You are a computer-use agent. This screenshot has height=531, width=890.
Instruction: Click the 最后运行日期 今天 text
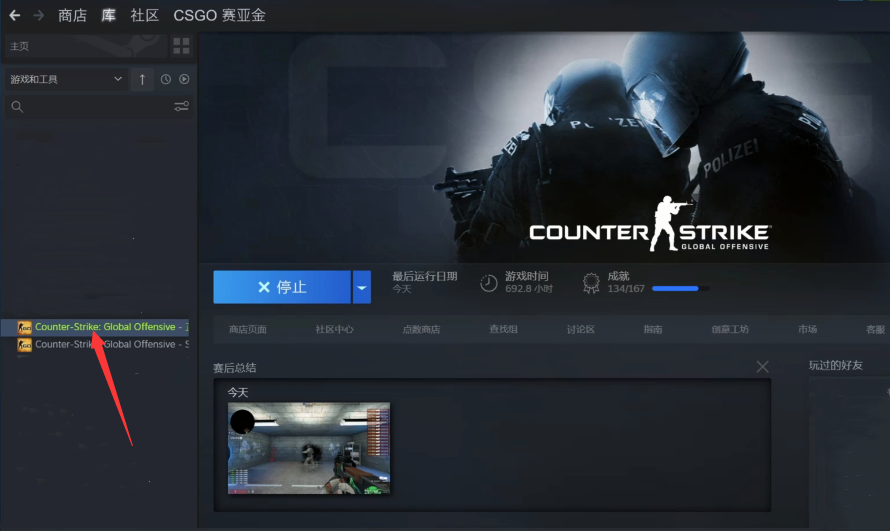pyautogui.click(x=425, y=283)
